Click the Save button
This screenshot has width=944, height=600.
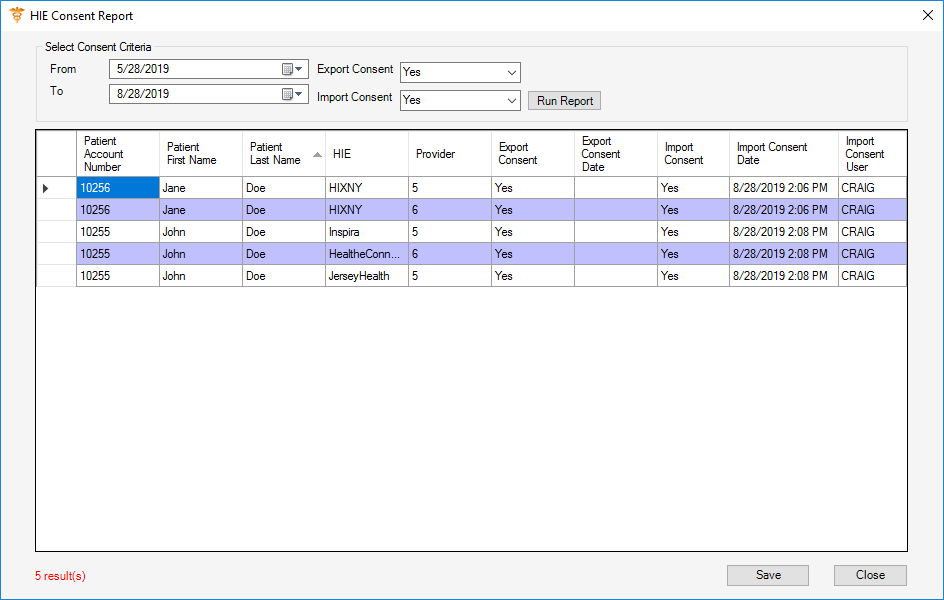(x=768, y=575)
